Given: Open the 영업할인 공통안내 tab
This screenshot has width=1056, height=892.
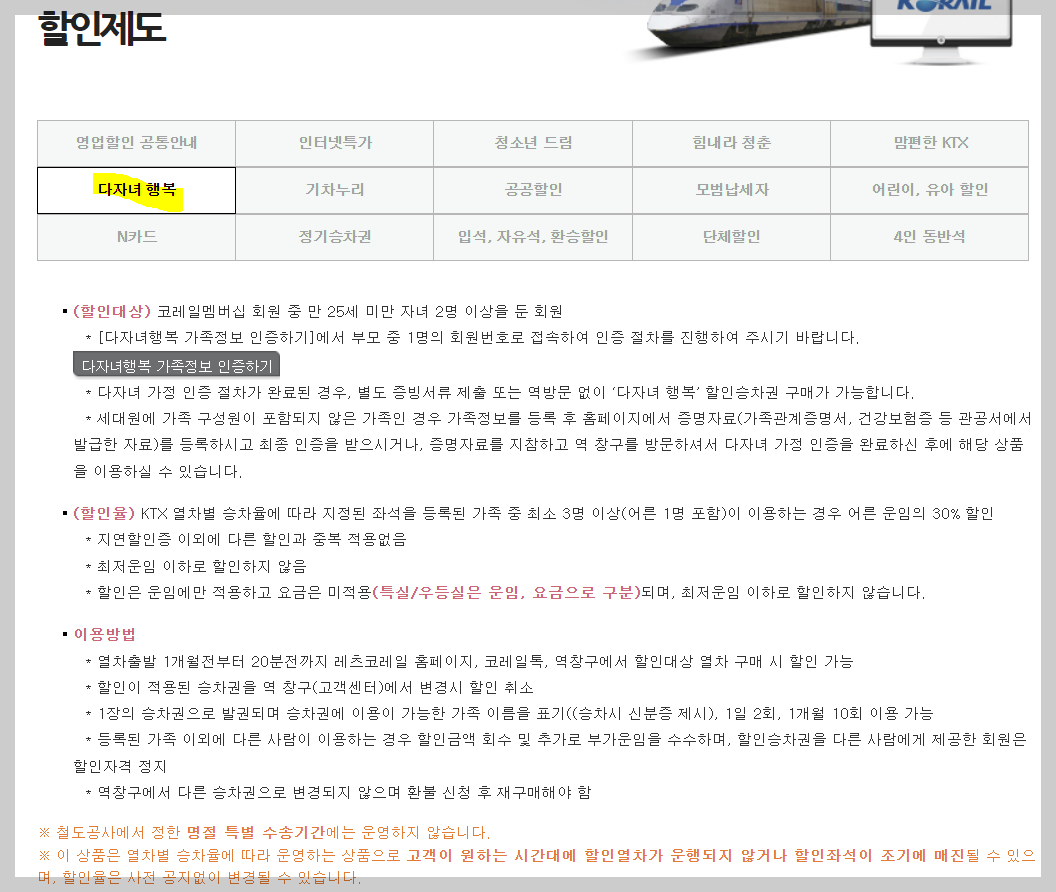Looking at the screenshot, I should pos(136,144).
